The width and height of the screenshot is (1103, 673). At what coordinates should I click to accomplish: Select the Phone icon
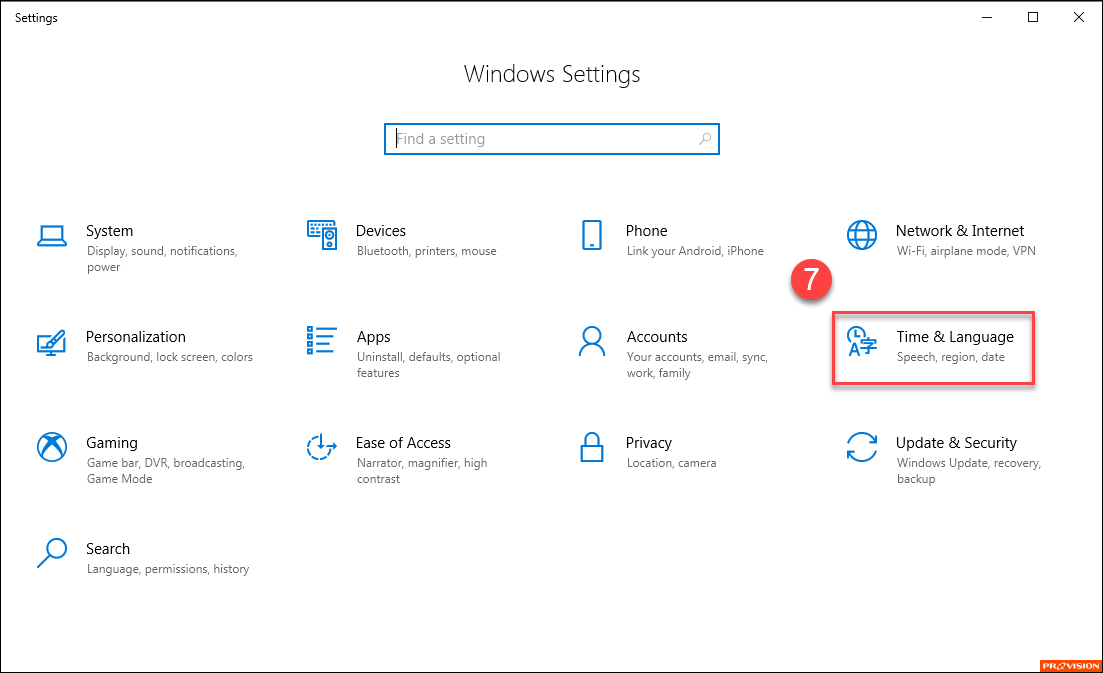(592, 235)
